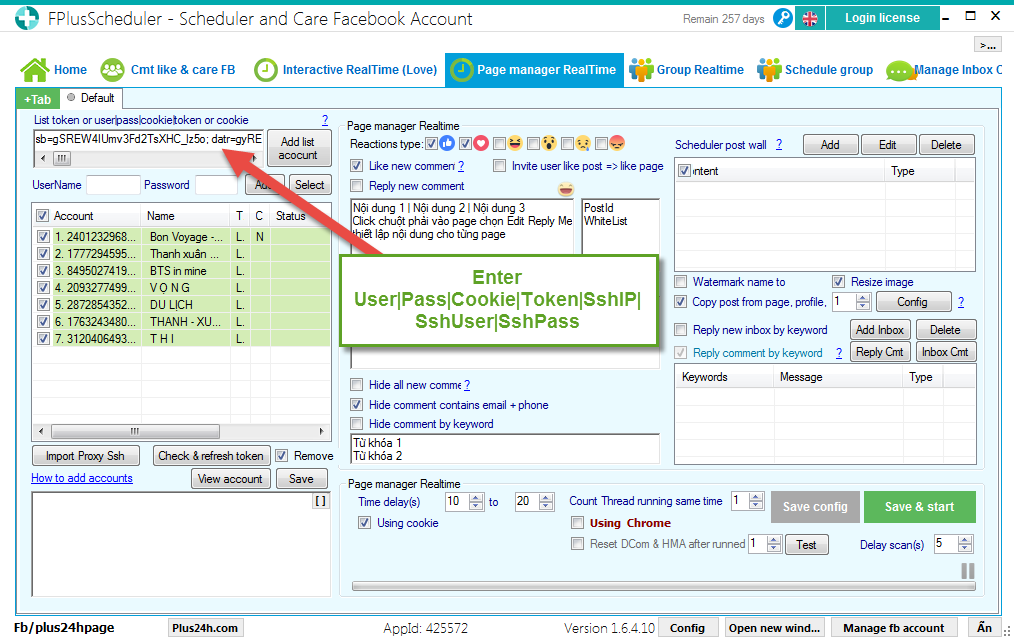
Task: Click Import Proxy Ssh button
Action: [x=85, y=456]
